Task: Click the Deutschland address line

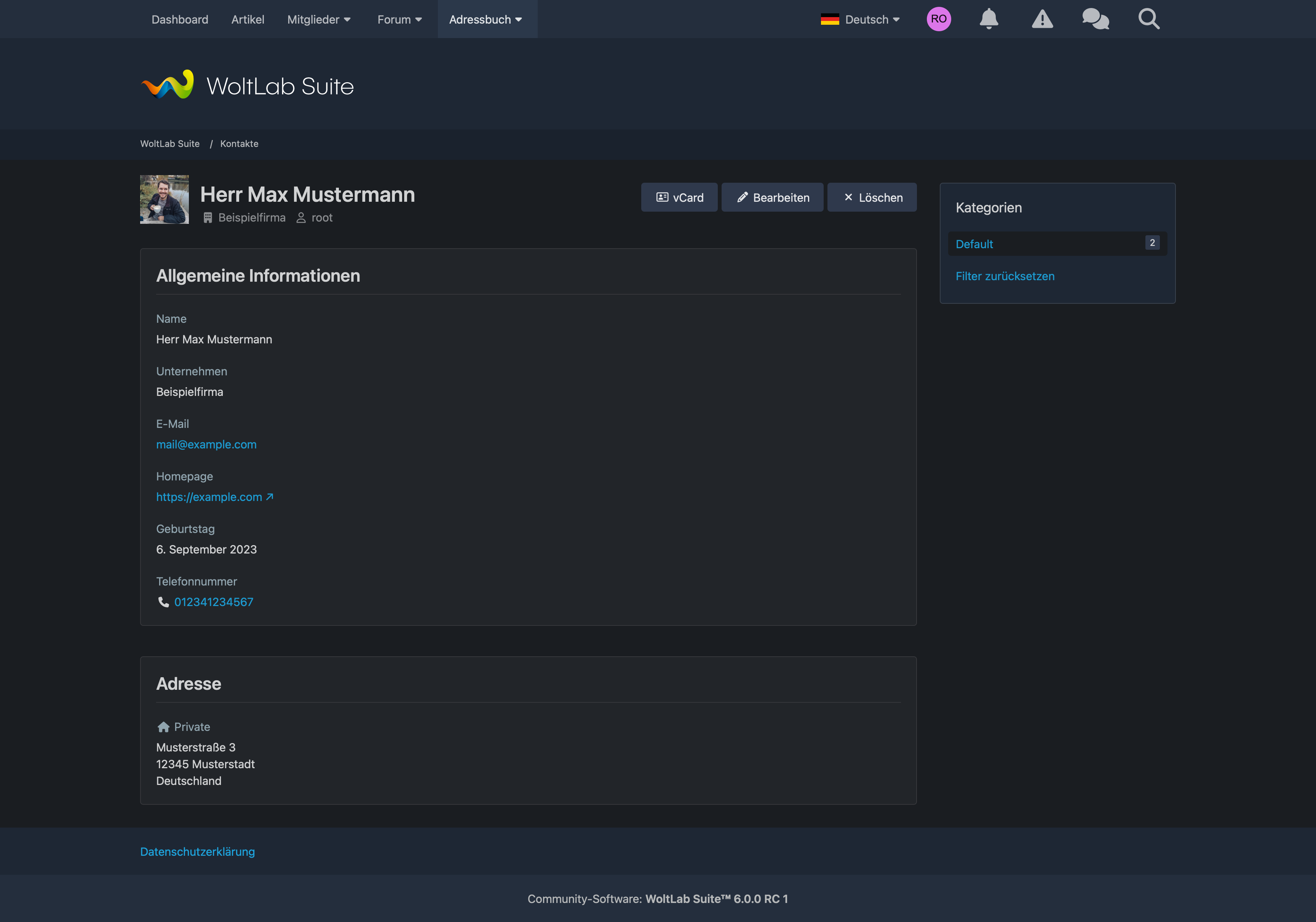Action: pos(189,781)
